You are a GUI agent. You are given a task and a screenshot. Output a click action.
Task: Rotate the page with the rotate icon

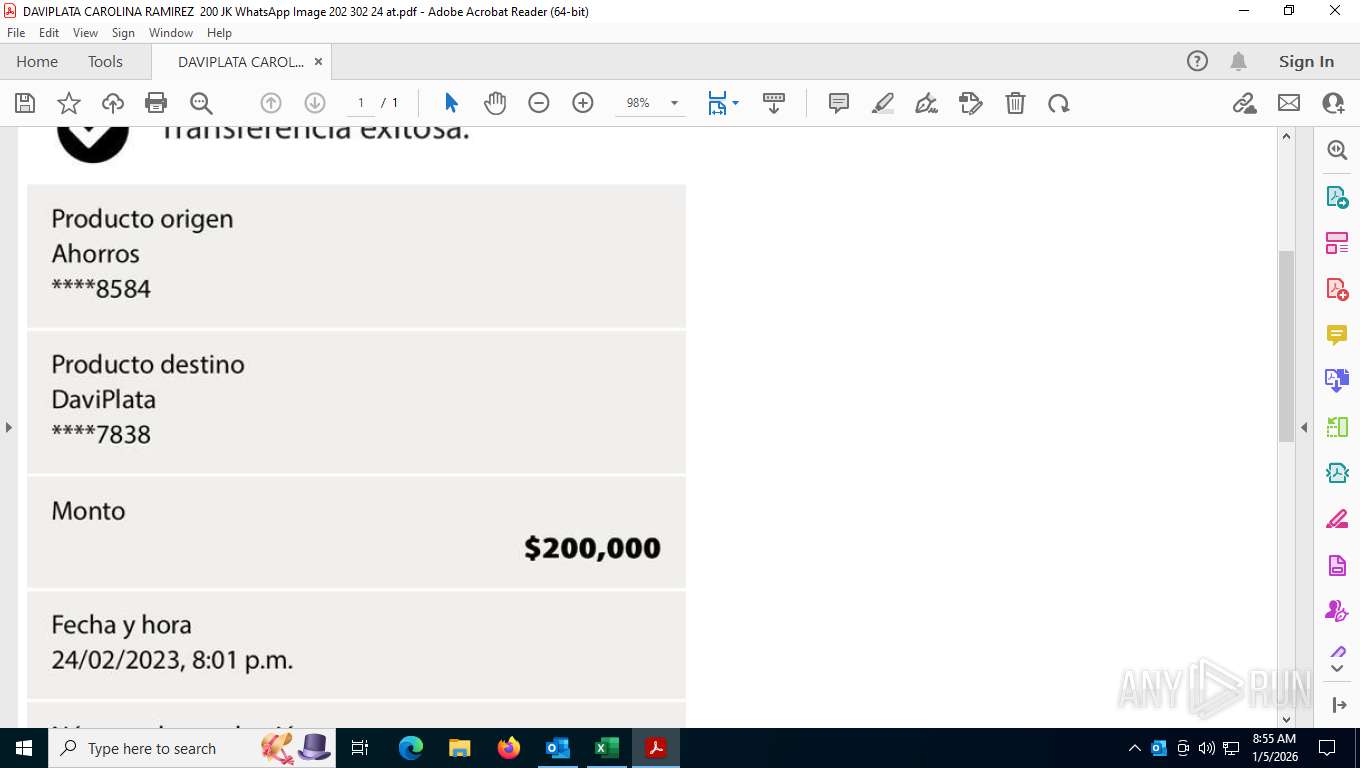pyautogui.click(x=1059, y=103)
